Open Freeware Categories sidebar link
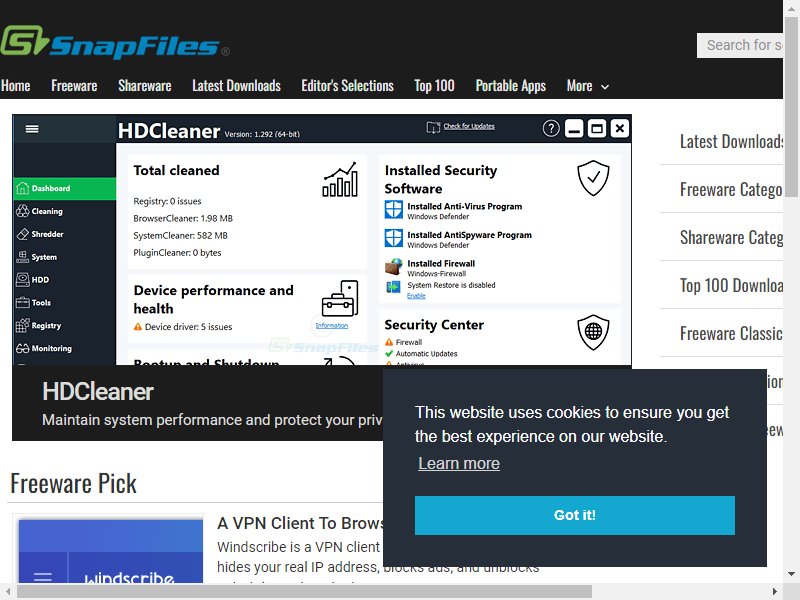 [731, 189]
